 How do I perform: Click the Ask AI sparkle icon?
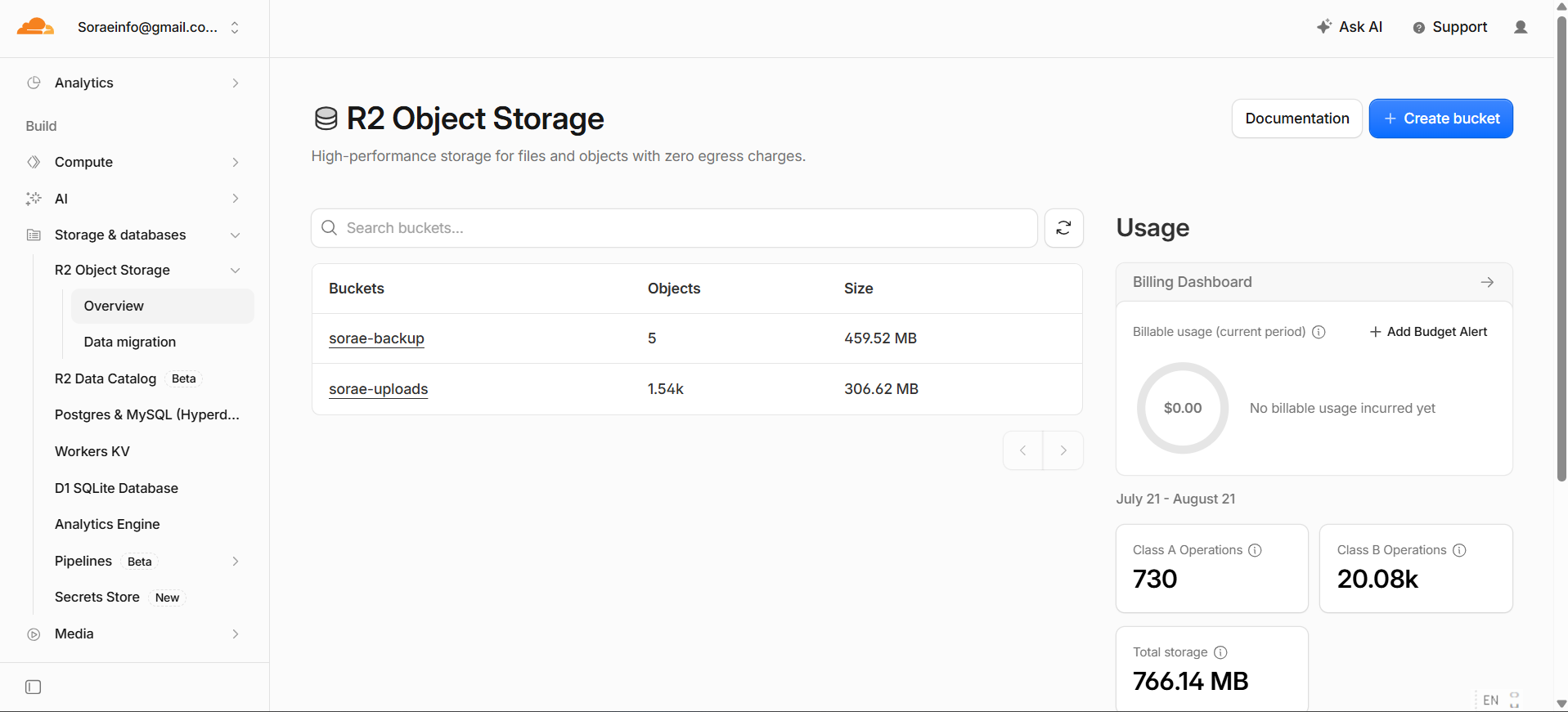1324,26
